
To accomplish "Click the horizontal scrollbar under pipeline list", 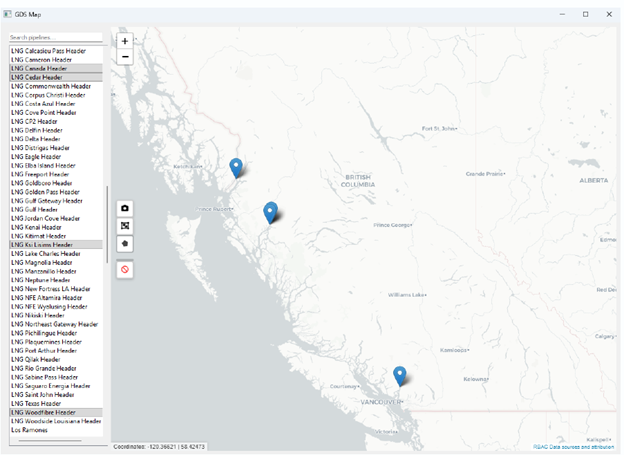I will (x=50, y=440).
